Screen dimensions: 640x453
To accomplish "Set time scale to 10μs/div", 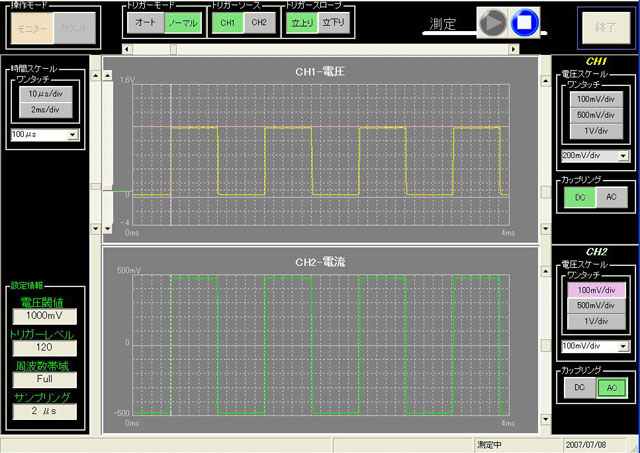I will 46,94.
